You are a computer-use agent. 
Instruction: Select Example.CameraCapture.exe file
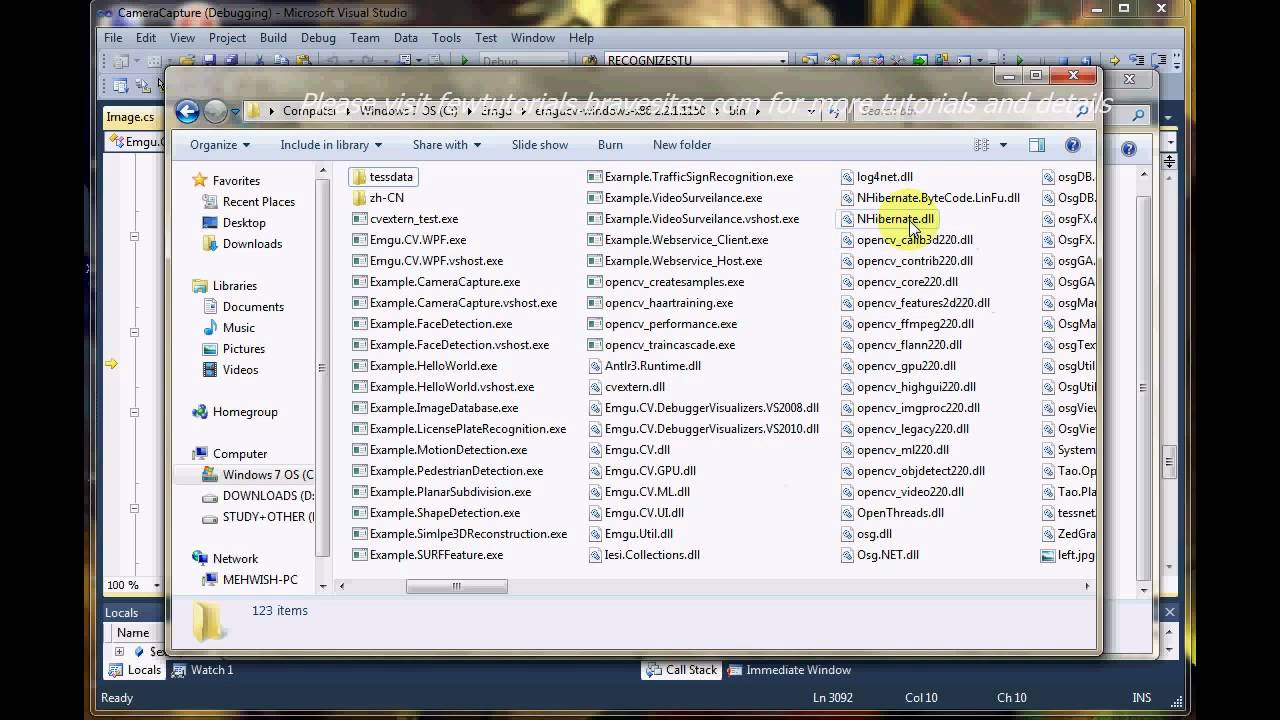click(436, 282)
